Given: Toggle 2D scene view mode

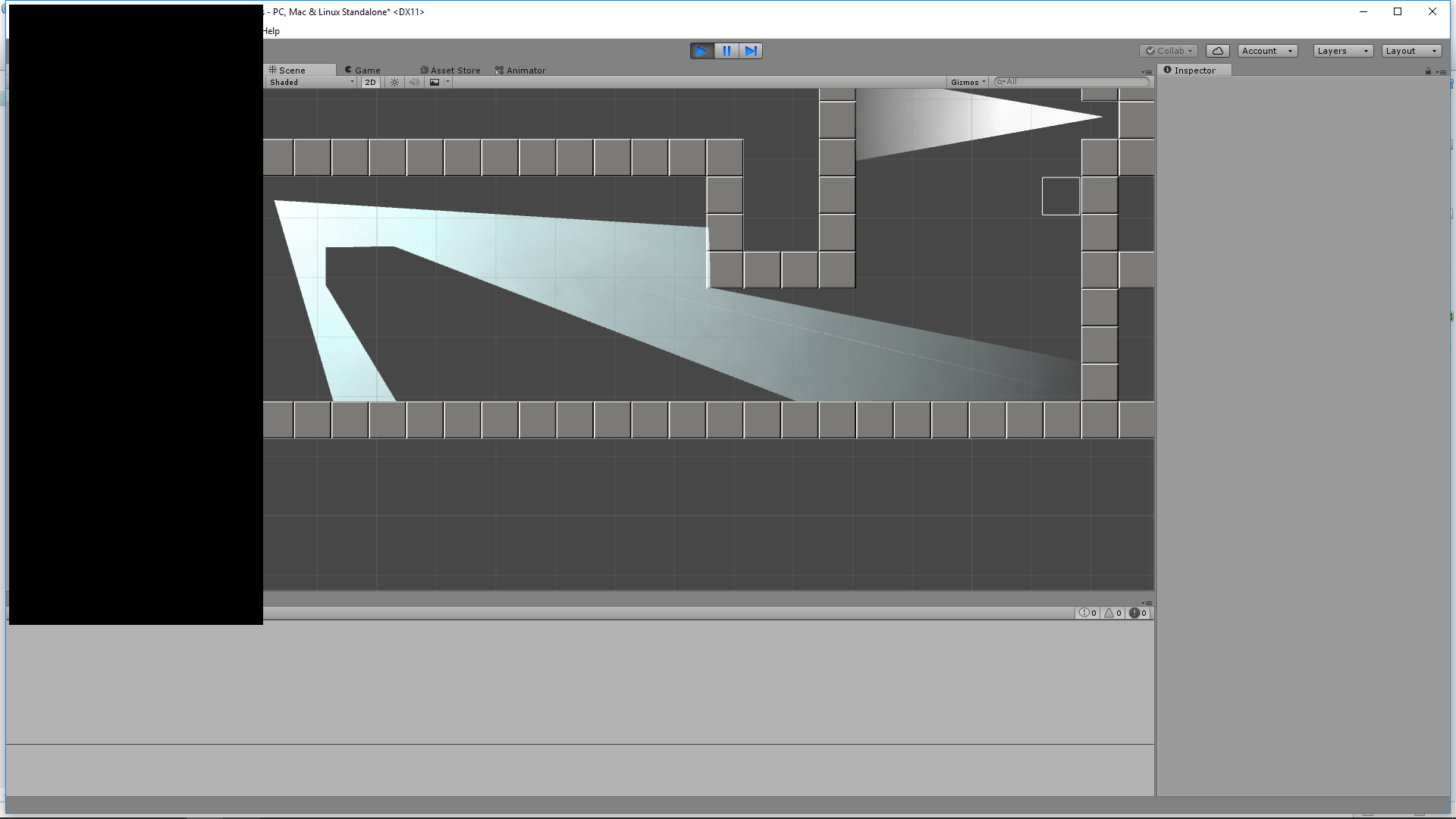Looking at the screenshot, I should pos(370,82).
